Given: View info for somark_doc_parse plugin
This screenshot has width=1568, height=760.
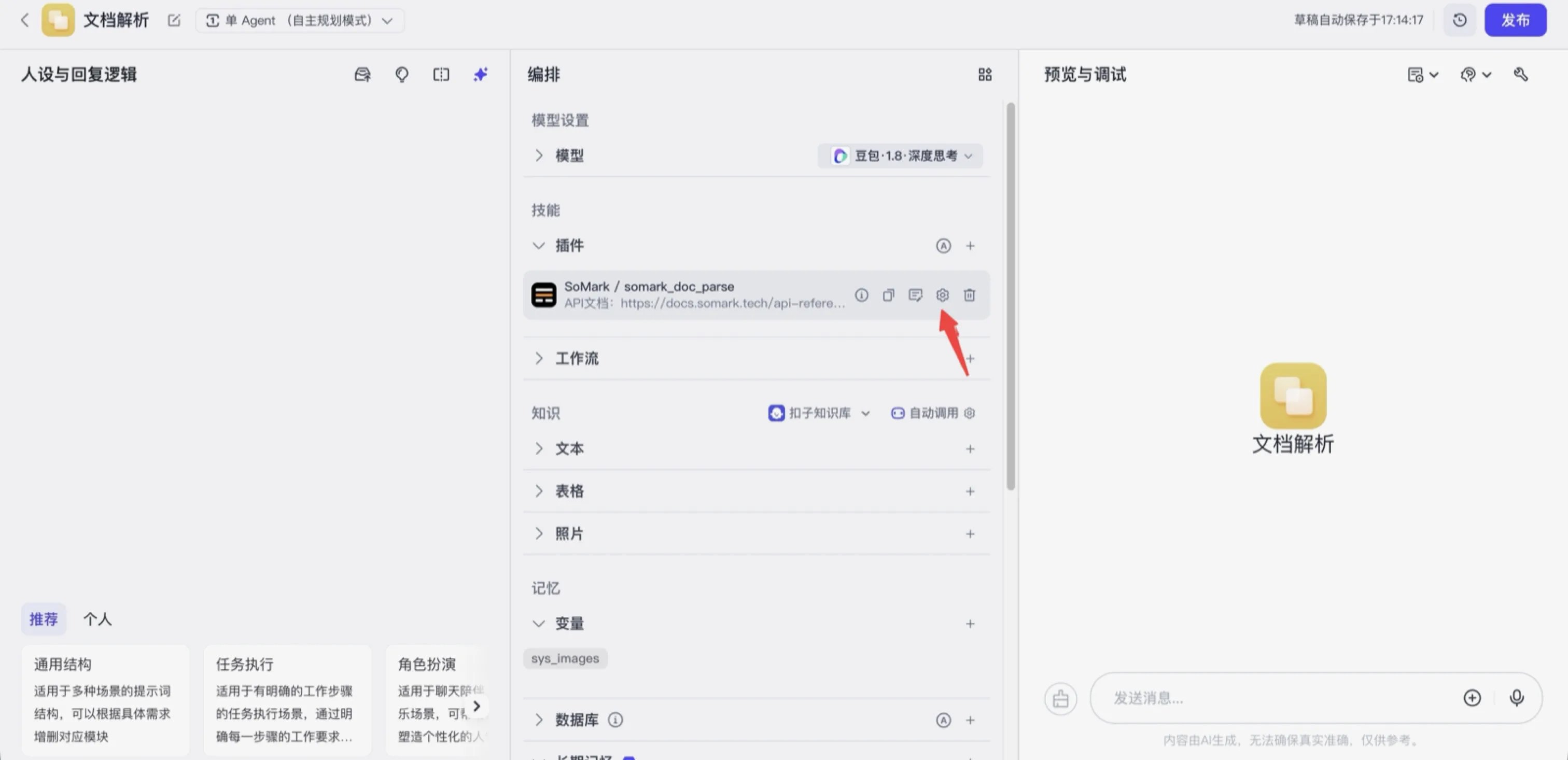Looking at the screenshot, I should tap(861, 295).
